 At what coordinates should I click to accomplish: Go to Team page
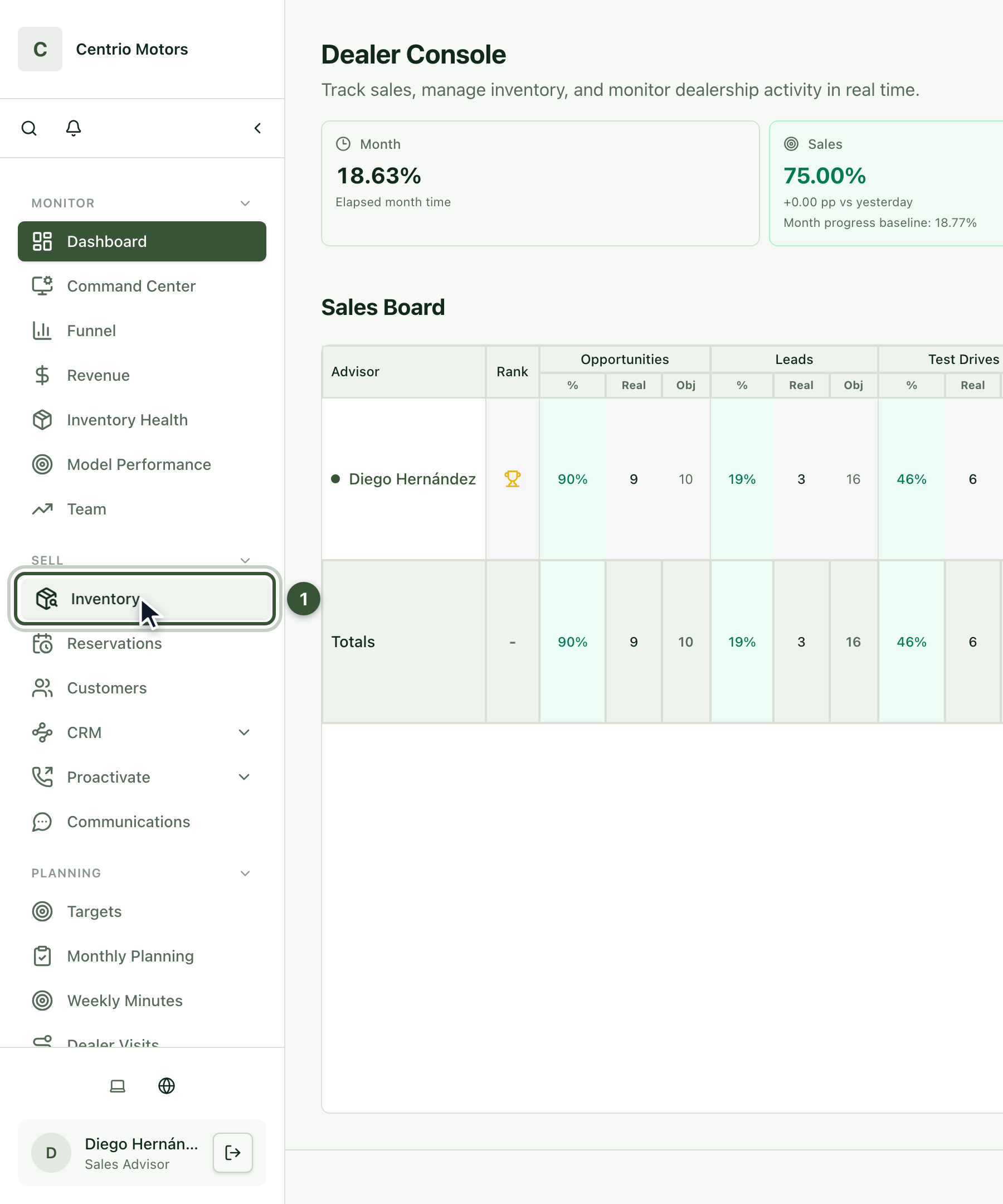142,509
